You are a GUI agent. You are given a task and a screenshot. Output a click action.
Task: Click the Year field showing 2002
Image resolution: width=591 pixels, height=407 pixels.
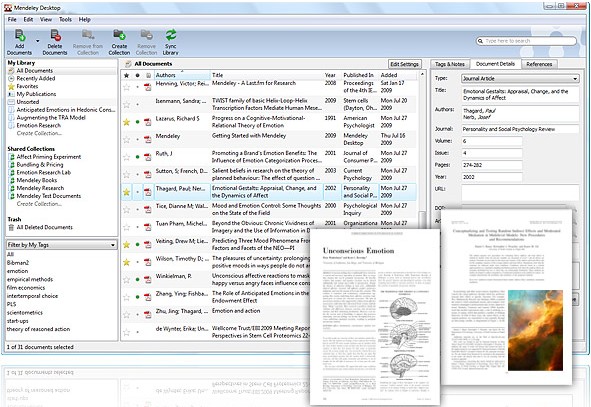(x=492, y=177)
